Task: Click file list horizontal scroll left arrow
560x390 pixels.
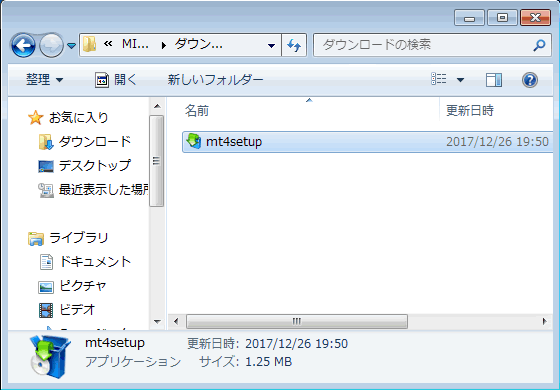Action: (x=176, y=321)
